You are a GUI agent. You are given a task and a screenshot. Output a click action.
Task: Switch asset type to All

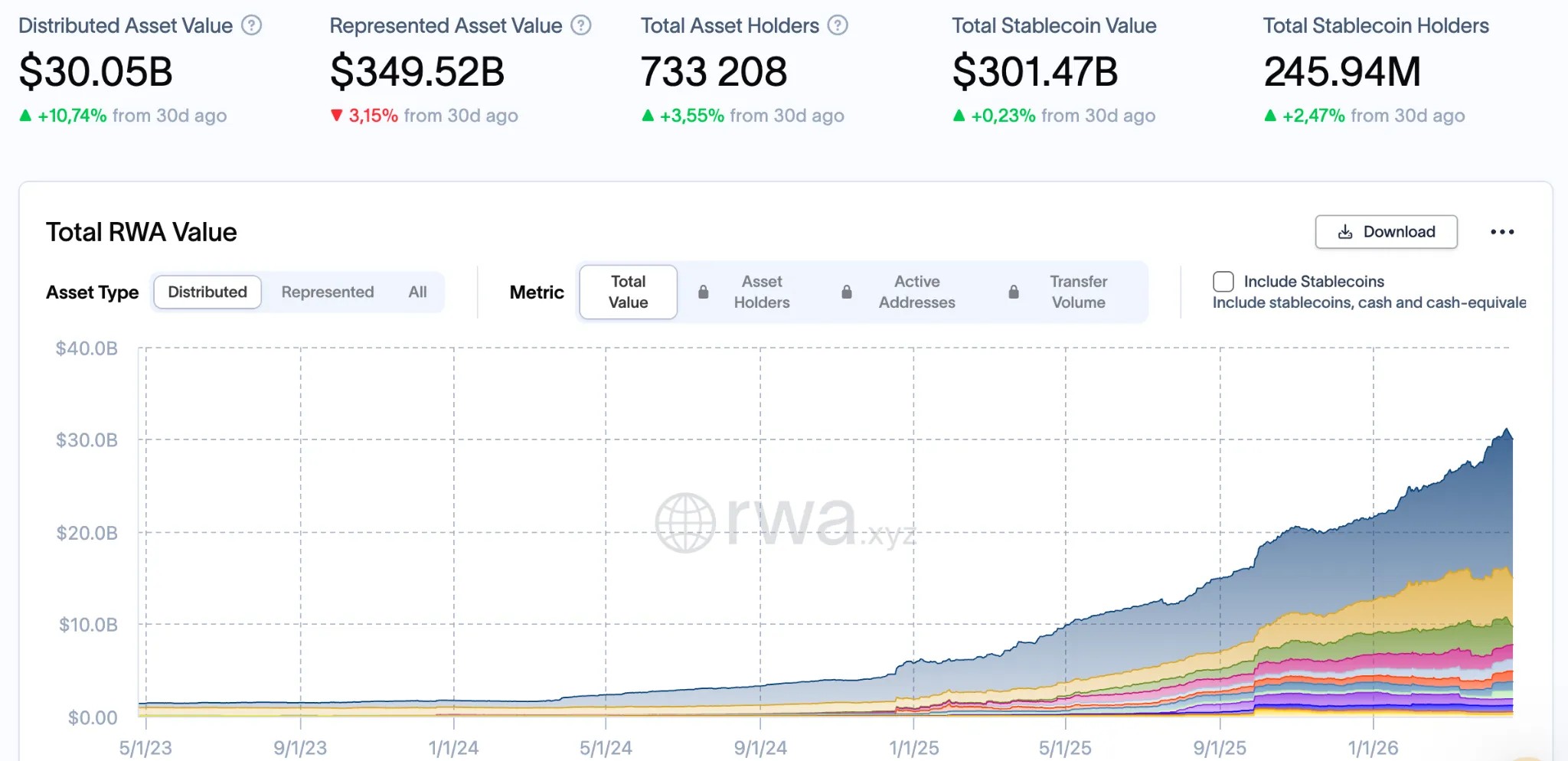pyautogui.click(x=417, y=292)
